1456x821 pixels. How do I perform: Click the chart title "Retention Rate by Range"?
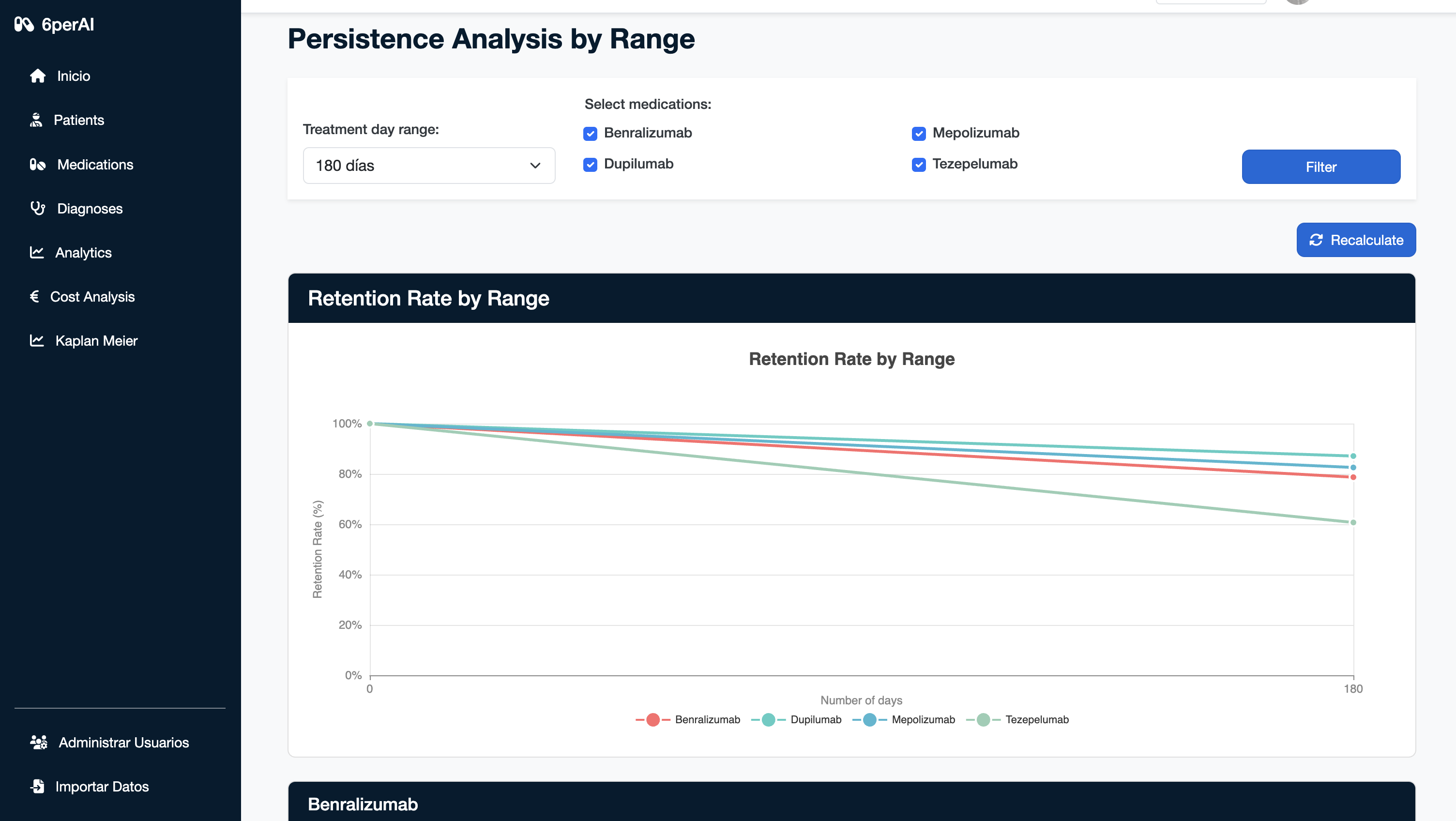coord(852,359)
